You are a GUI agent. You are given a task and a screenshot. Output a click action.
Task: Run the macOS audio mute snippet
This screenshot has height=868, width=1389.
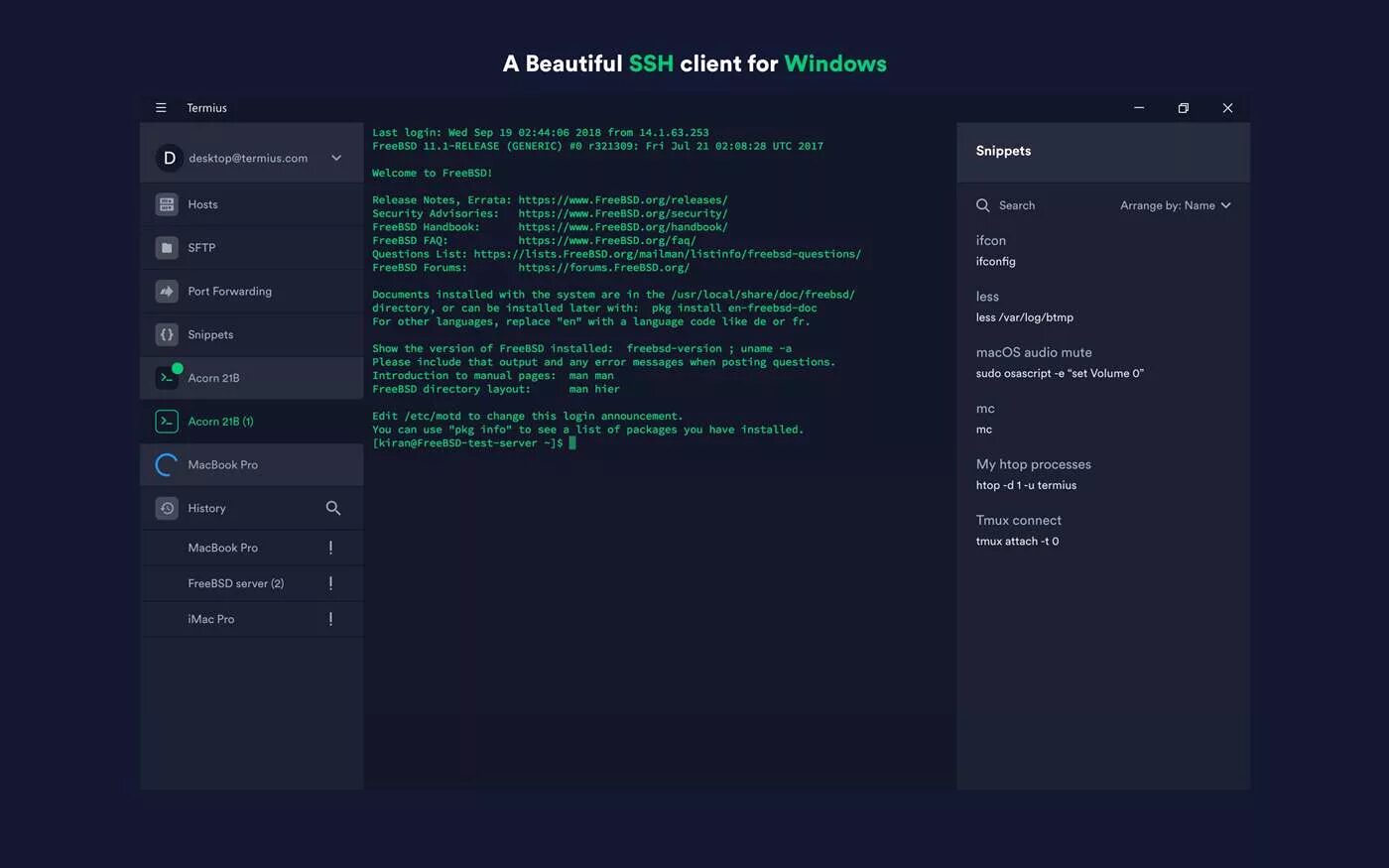tap(1034, 352)
